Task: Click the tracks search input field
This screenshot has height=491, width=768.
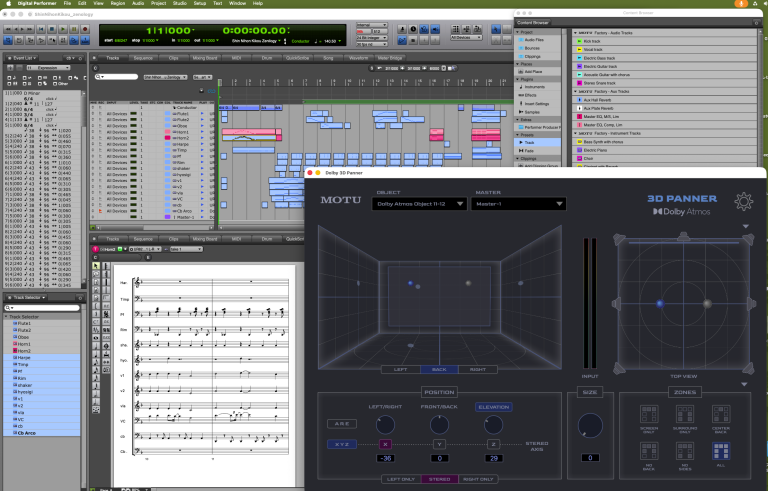Action: tap(117, 77)
